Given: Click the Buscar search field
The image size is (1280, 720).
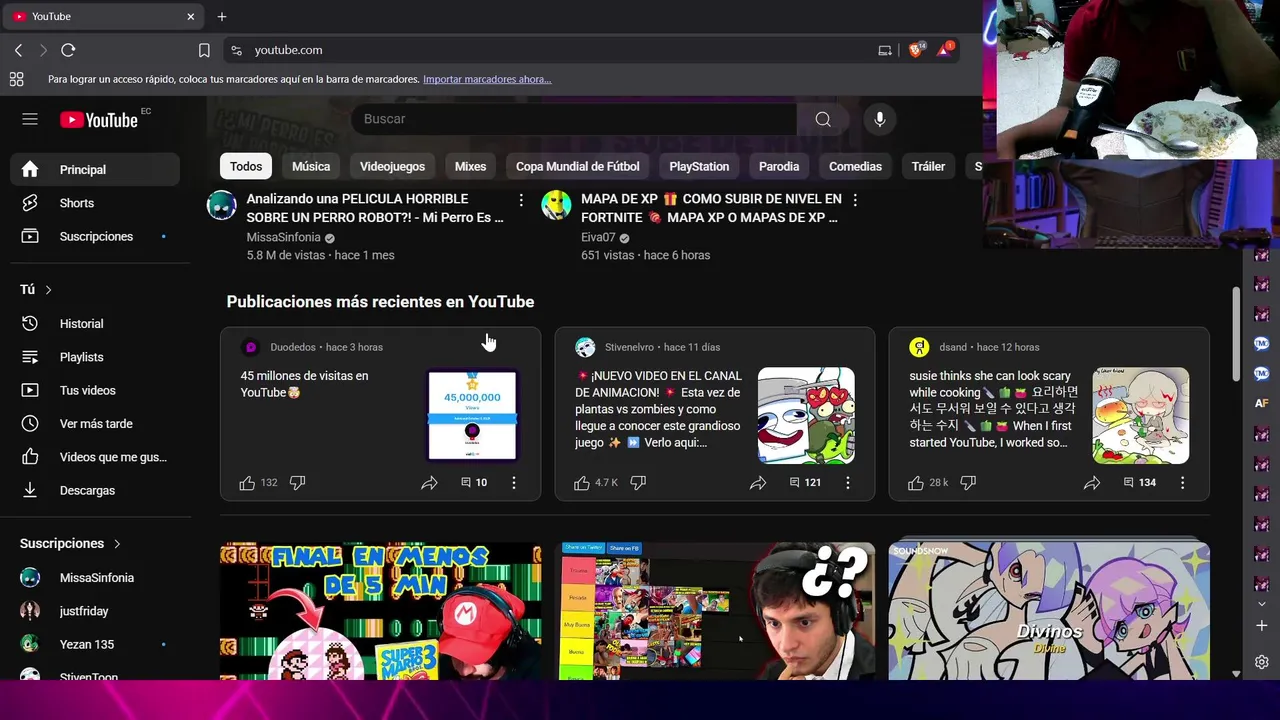Looking at the screenshot, I should coord(574,119).
